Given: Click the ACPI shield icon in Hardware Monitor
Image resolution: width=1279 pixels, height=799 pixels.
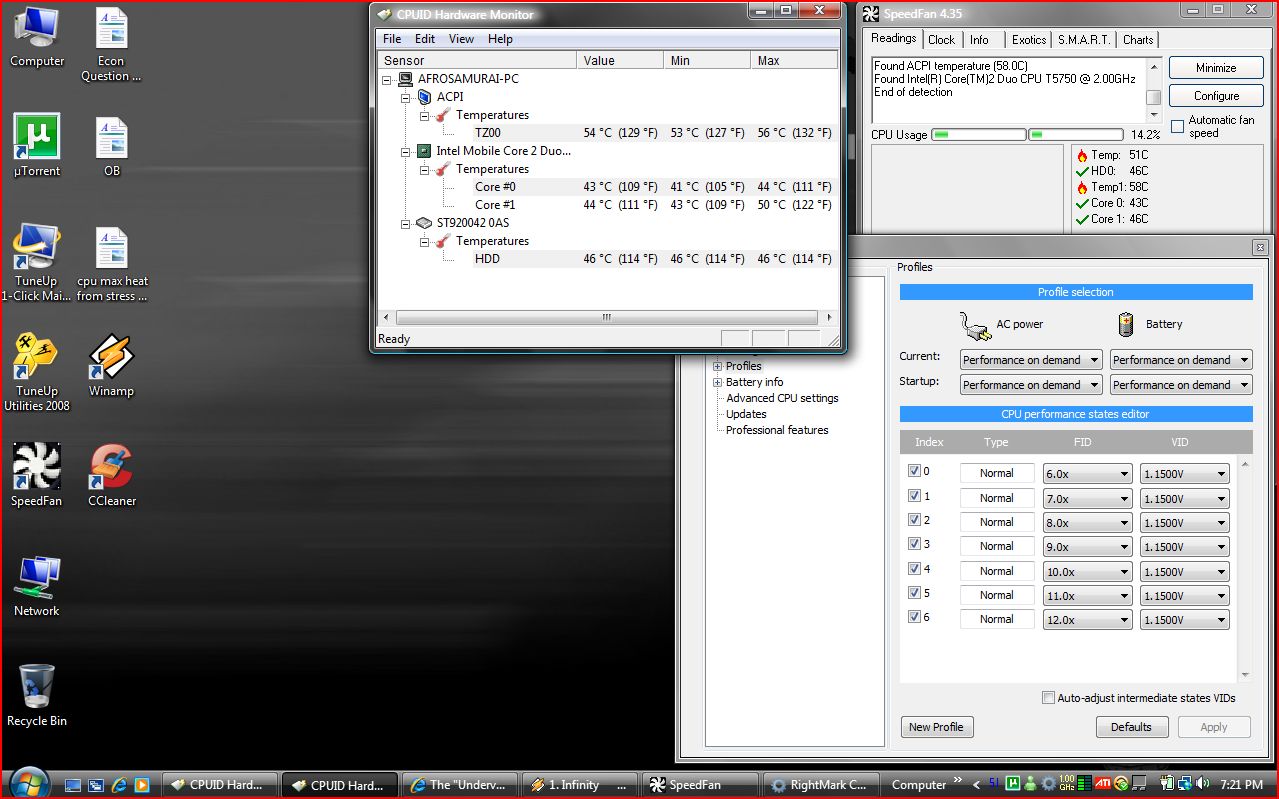Looking at the screenshot, I should click(424, 97).
